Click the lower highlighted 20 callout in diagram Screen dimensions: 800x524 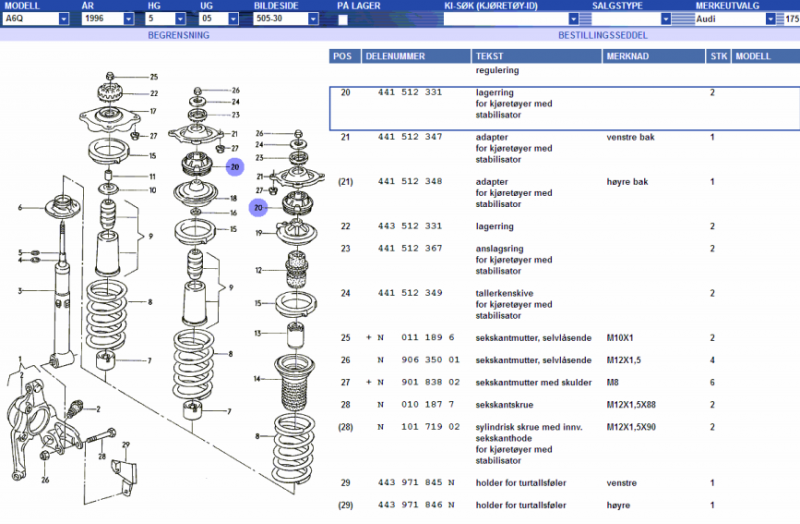(x=258, y=208)
